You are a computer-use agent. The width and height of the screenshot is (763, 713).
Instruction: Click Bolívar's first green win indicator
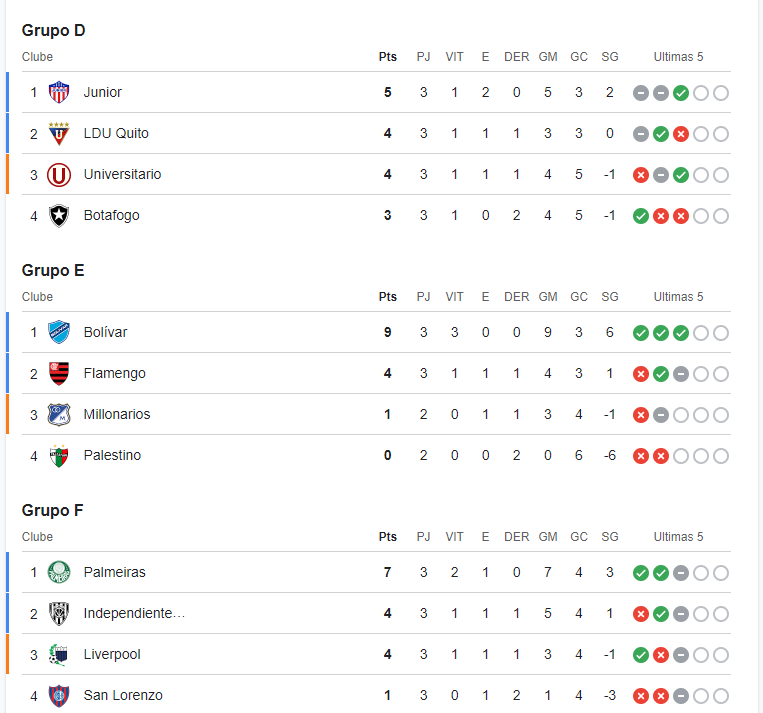[641, 333]
